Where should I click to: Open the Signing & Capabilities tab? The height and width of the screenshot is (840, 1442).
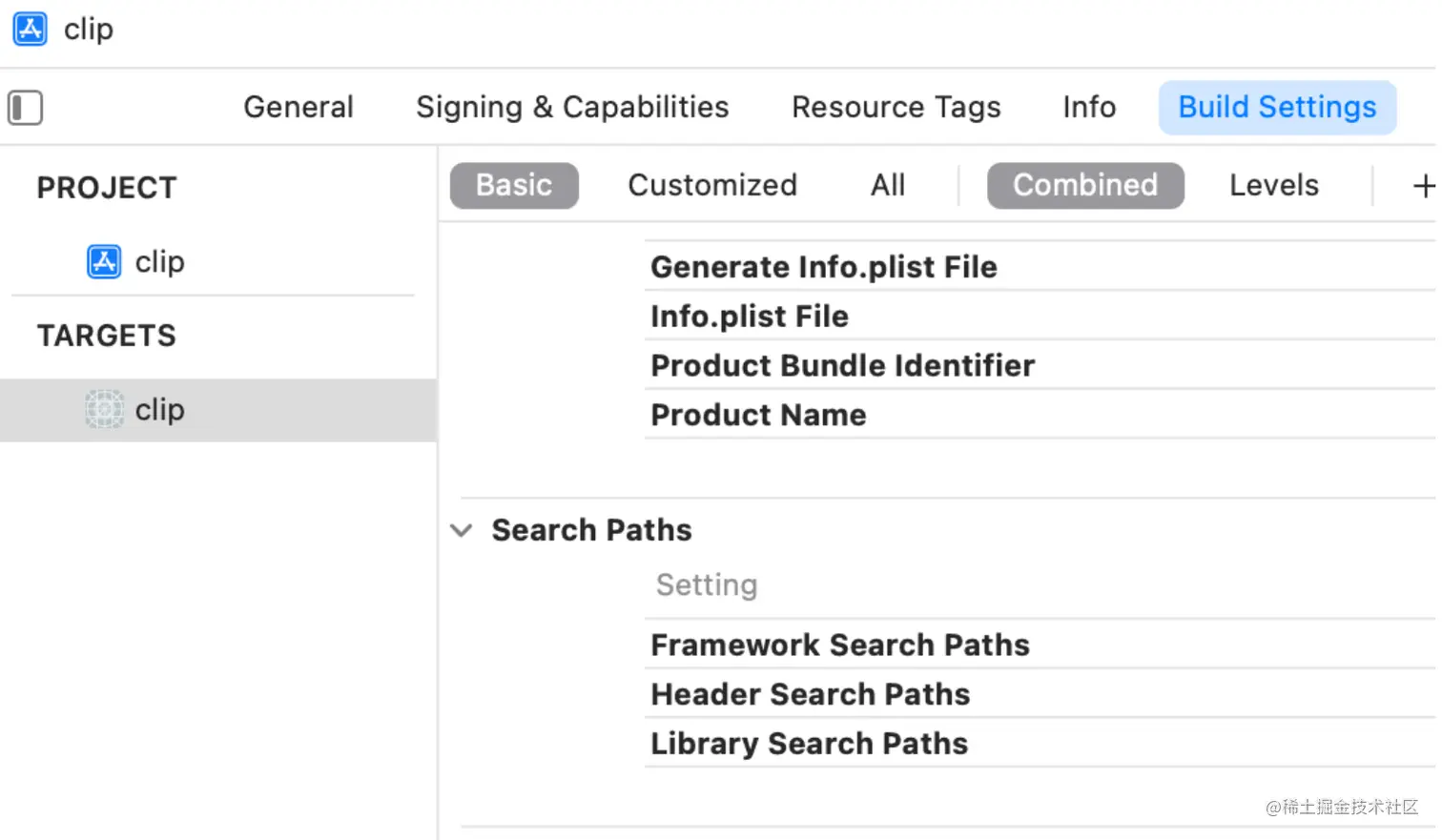[x=572, y=107]
